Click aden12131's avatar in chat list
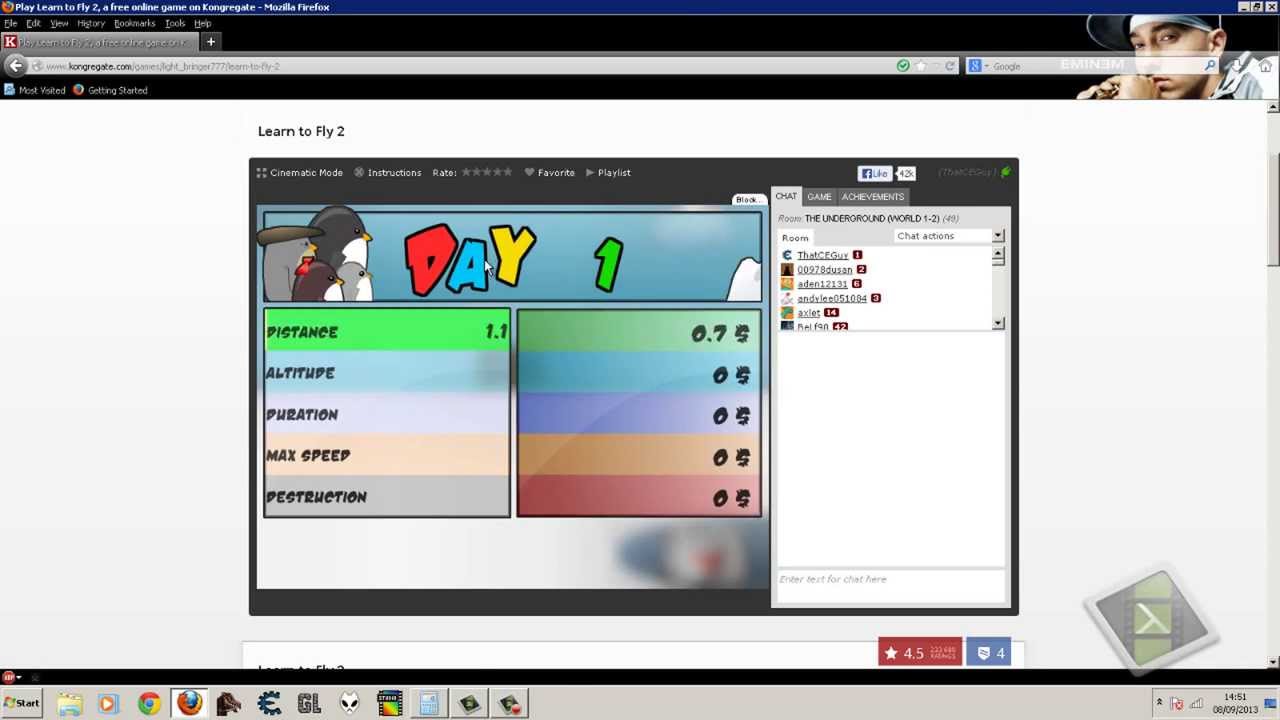The width and height of the screenshot is (1280, 720). [x=787, y=284]
